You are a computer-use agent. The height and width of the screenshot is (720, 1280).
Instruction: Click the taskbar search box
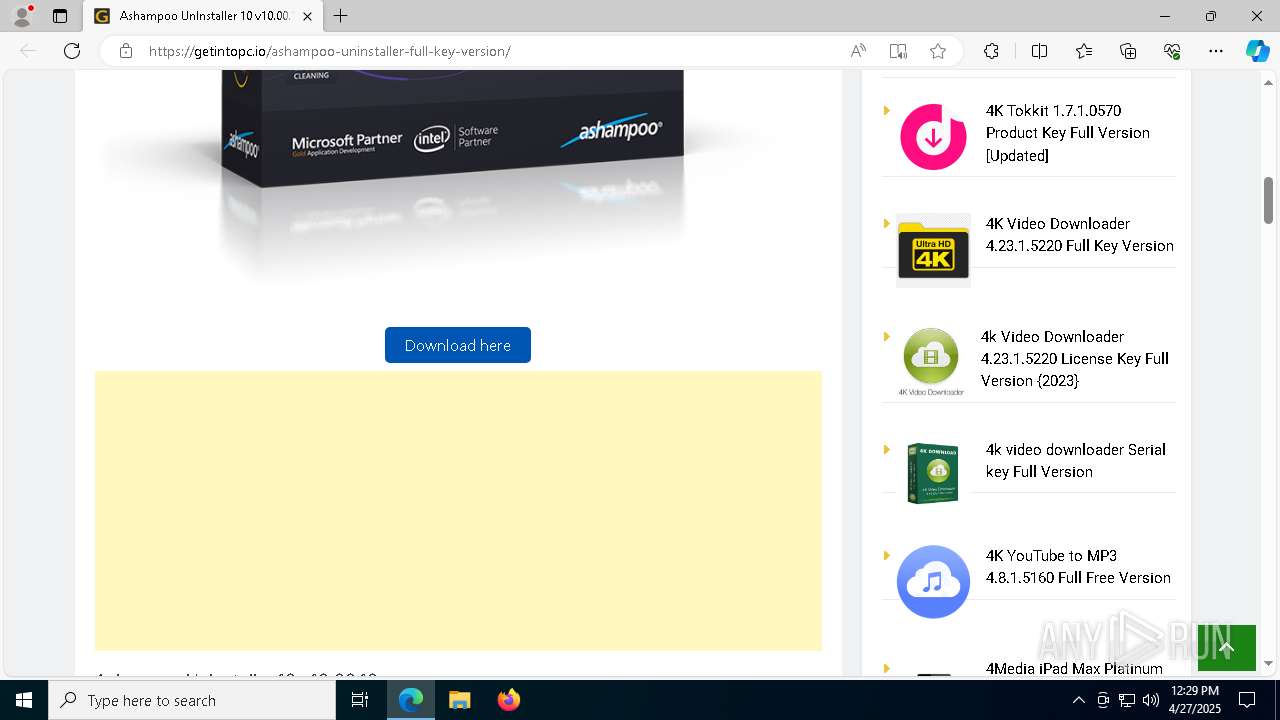[192, 700]
